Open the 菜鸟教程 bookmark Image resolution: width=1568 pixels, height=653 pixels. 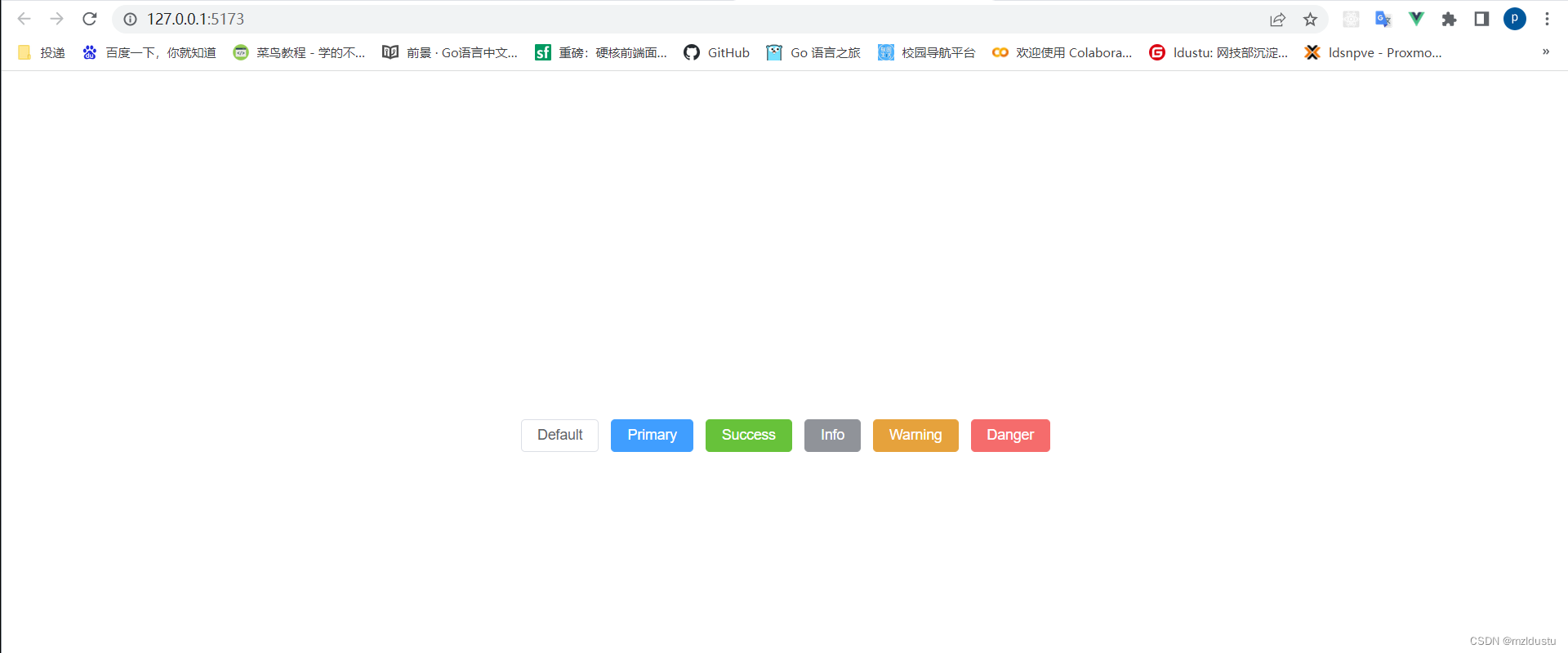tap(299, 52)
